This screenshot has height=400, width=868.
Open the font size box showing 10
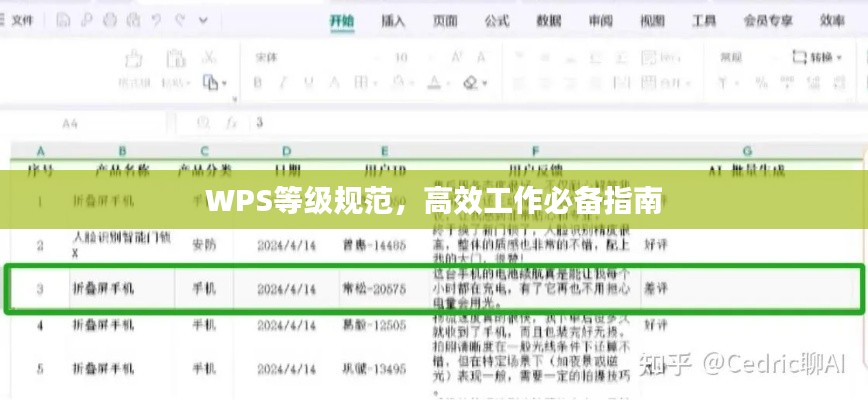410,57
